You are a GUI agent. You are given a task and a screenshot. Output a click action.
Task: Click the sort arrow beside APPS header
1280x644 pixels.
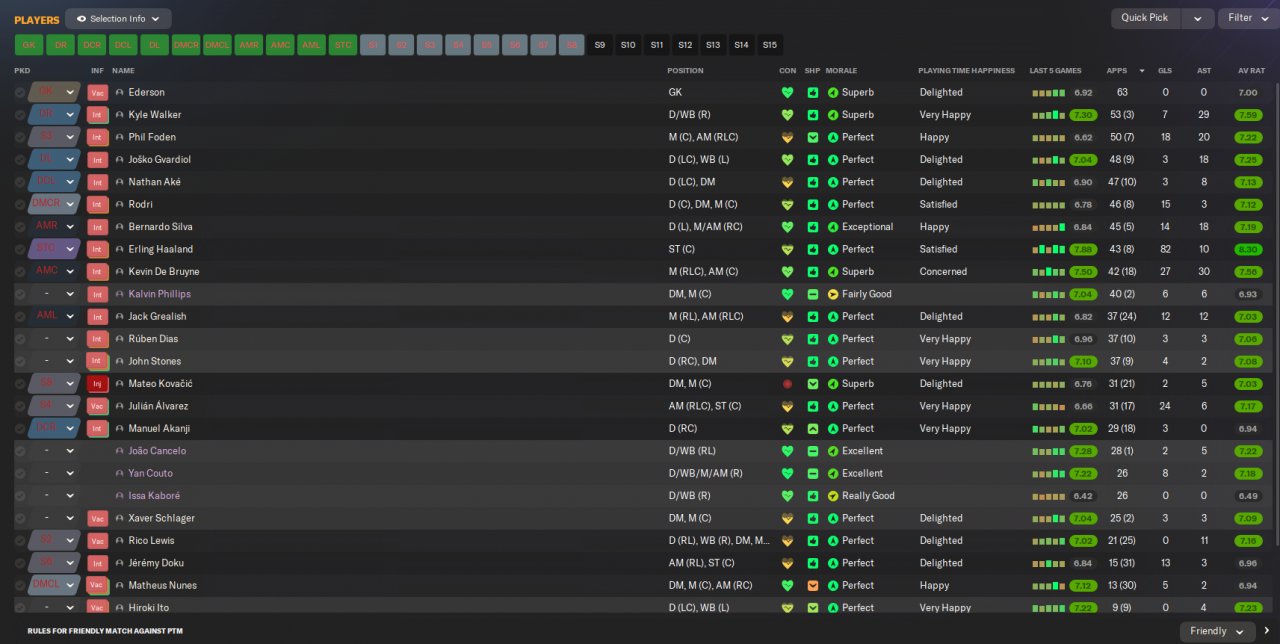[1142, 71]
